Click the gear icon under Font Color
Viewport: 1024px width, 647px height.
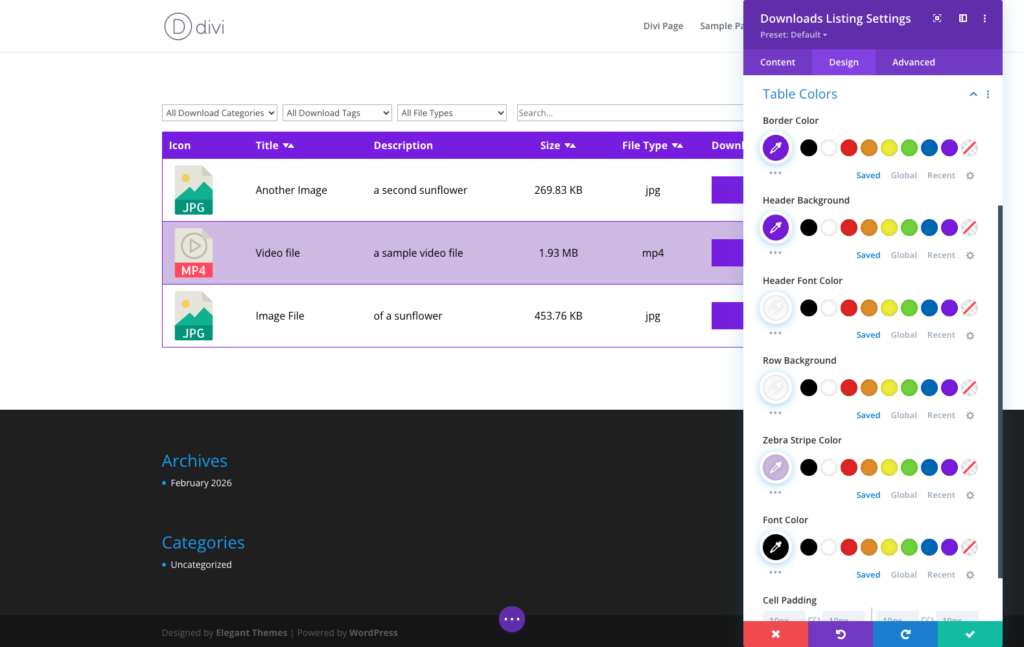coord(969,575)
